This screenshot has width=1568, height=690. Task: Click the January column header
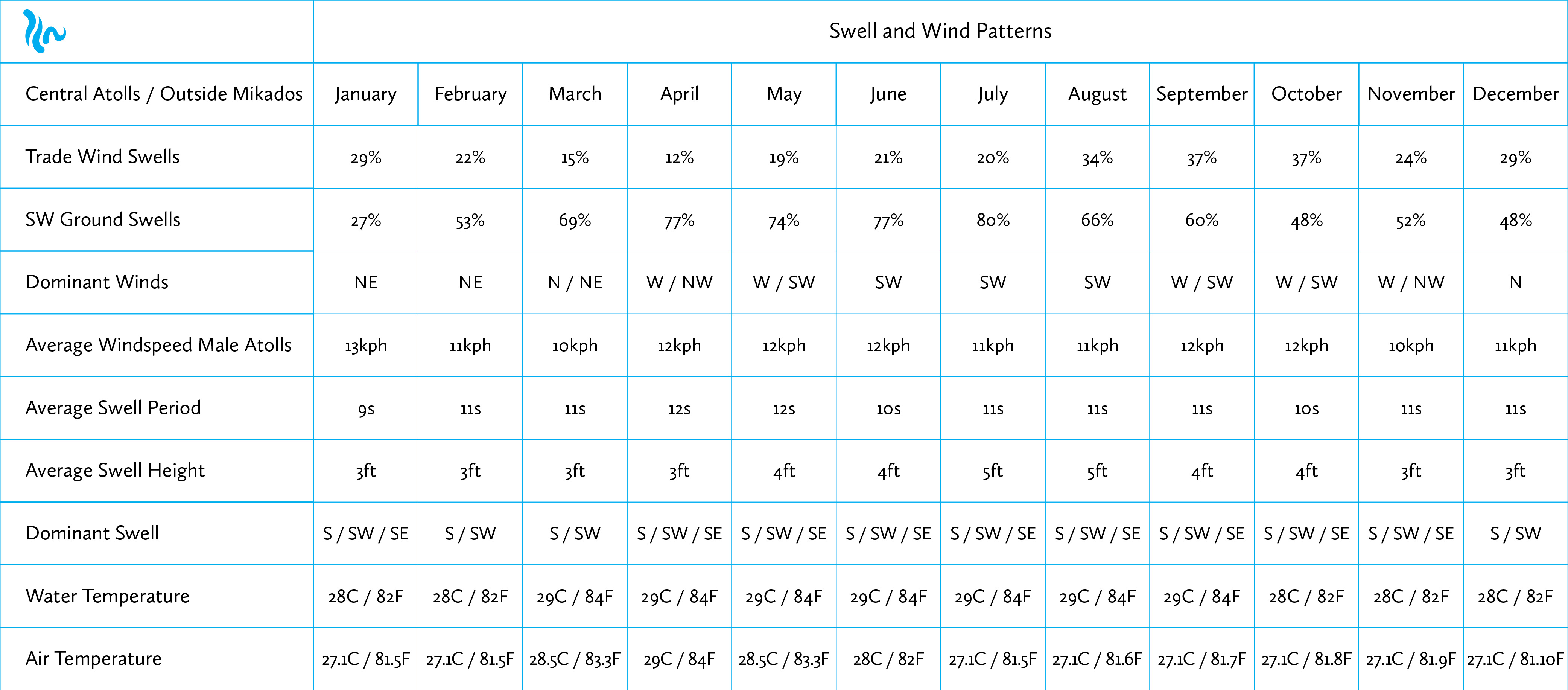click(x=366, y=94)
